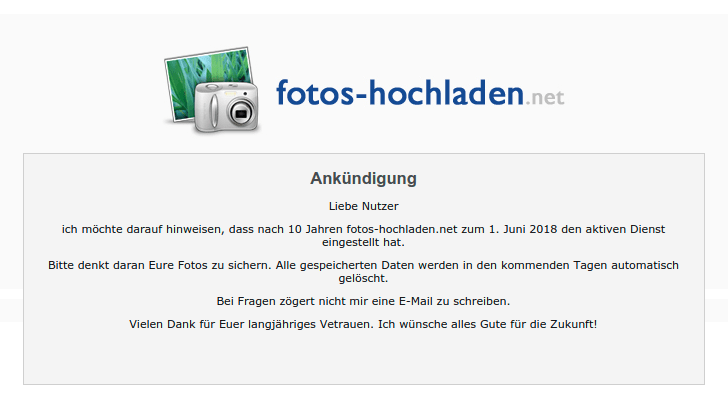The image size is (728, 408).
Task: Click the word "hochladen" in the logo
Action: (446, 93)
